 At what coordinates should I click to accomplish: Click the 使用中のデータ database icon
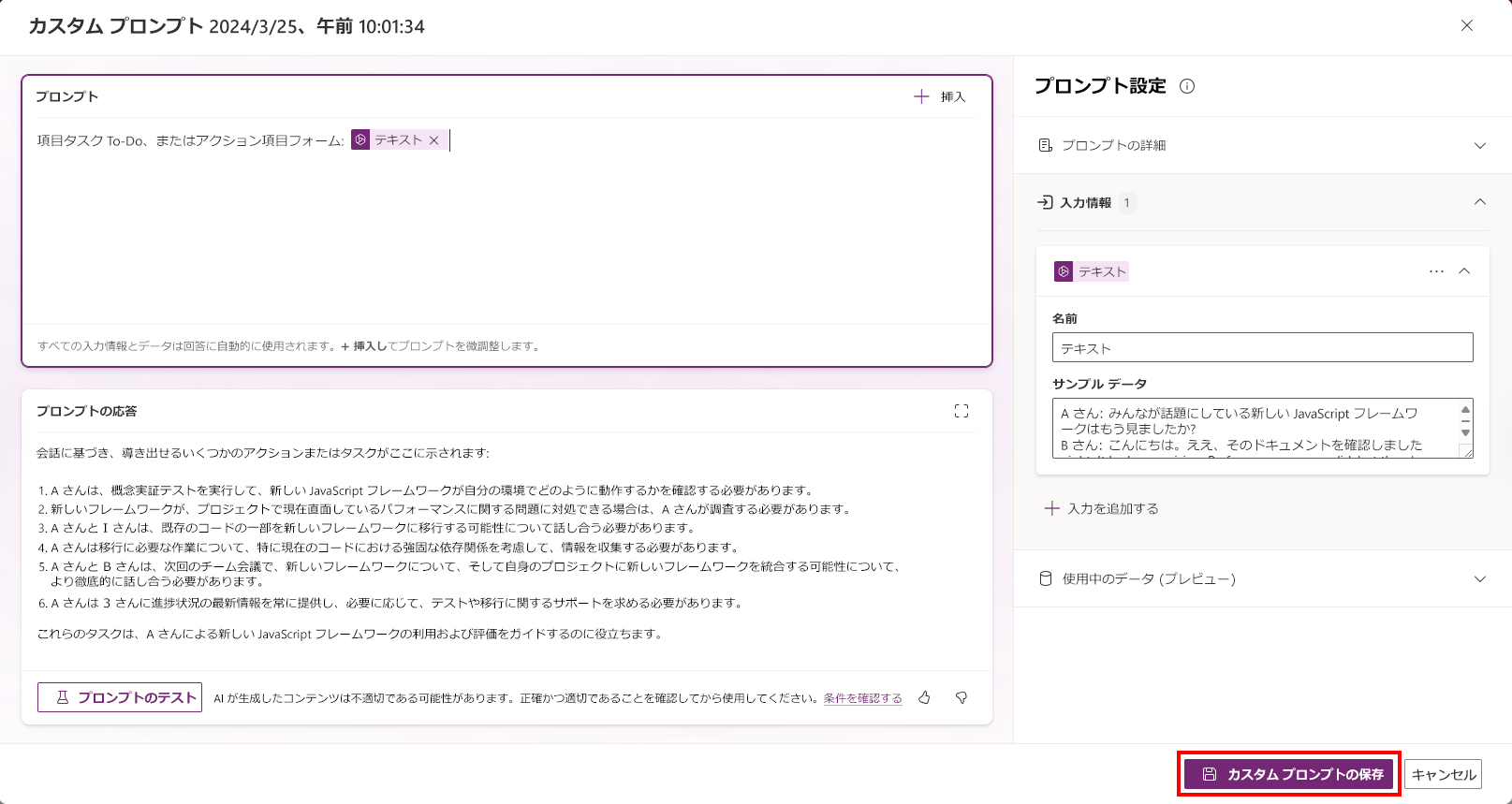point(1046,578)
